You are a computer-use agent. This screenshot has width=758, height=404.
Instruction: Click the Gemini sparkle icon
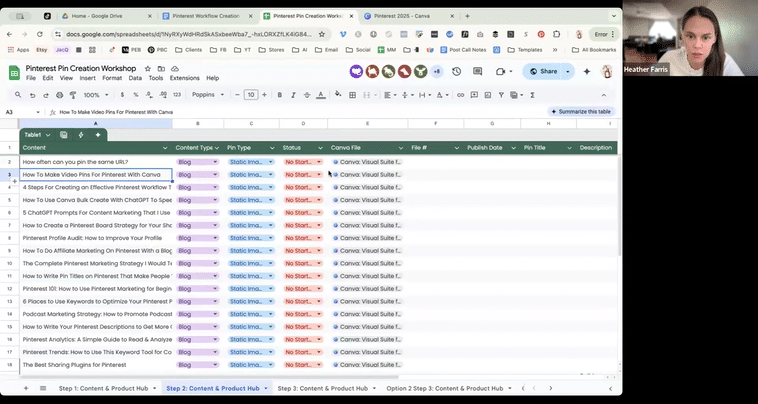click(x=587, y=72)
